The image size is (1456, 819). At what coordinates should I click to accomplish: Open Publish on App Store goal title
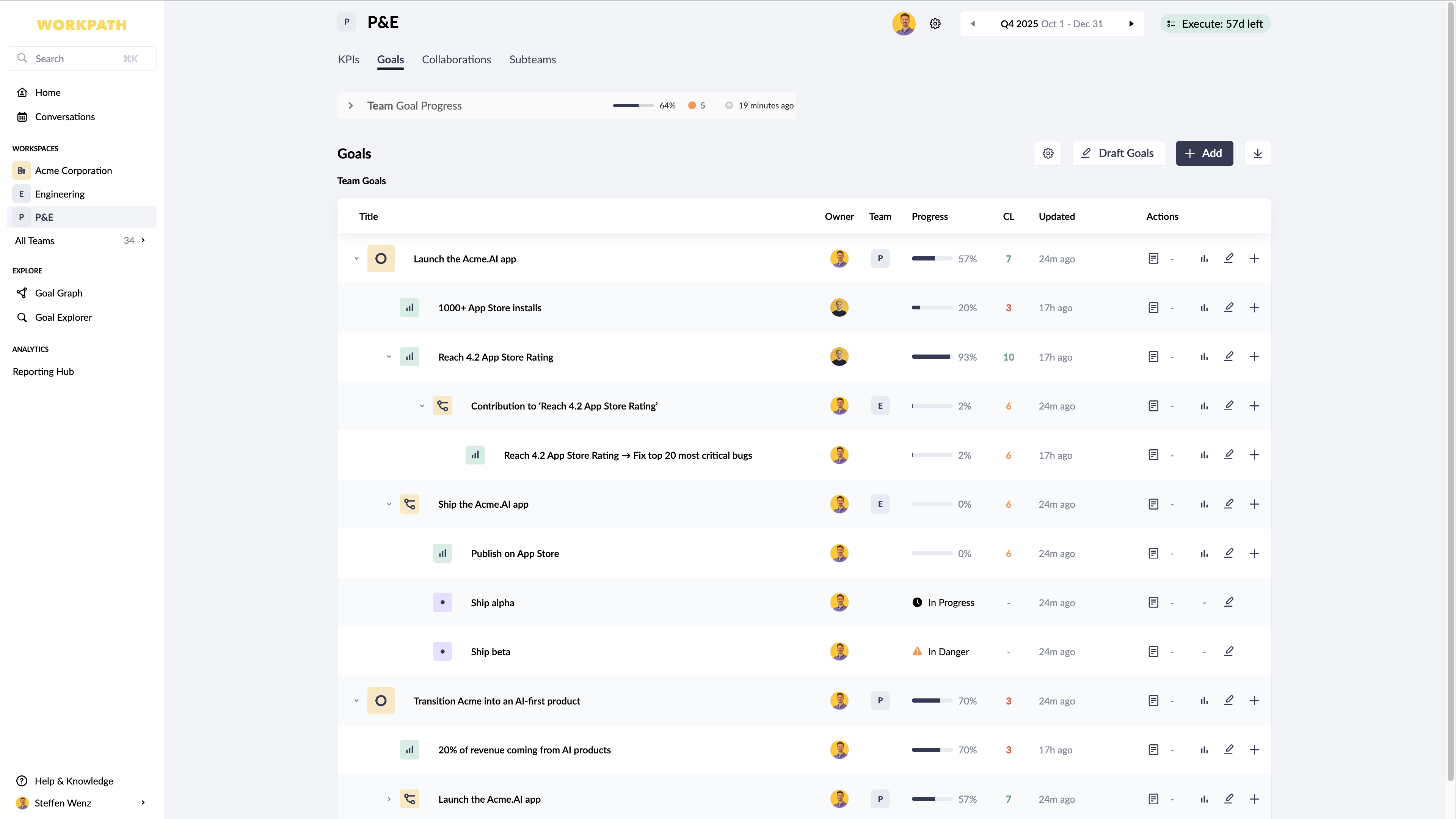point(515,553)
